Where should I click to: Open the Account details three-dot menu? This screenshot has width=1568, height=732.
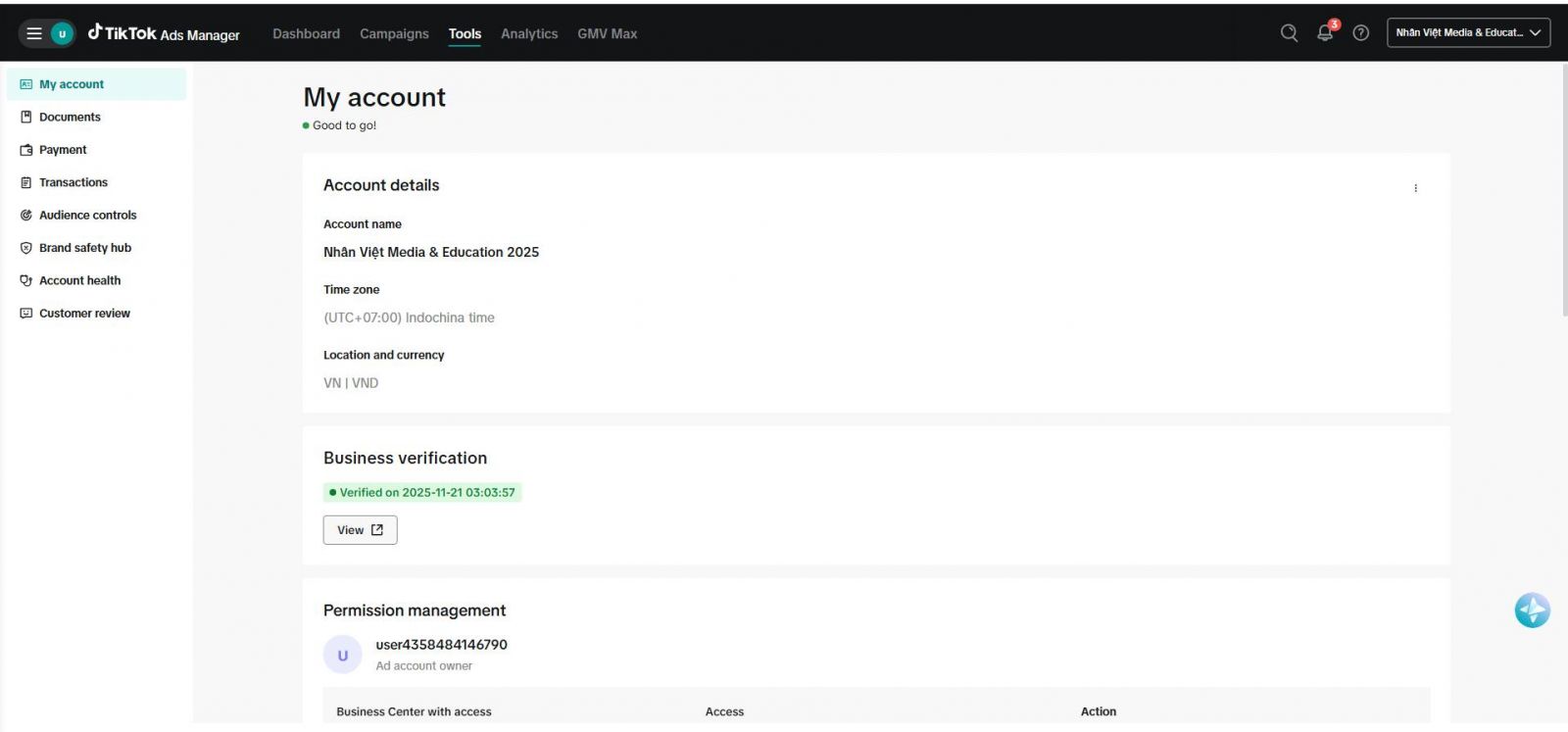[x=1415, y=188]
